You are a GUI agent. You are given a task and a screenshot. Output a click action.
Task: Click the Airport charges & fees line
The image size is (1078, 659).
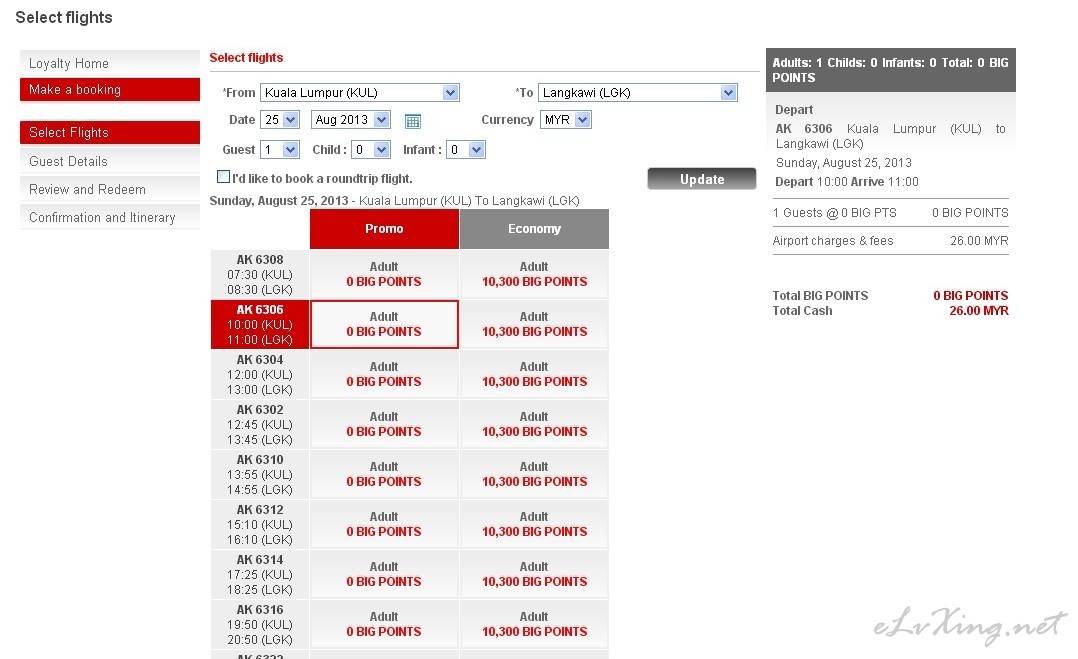[x=890, y=241]
